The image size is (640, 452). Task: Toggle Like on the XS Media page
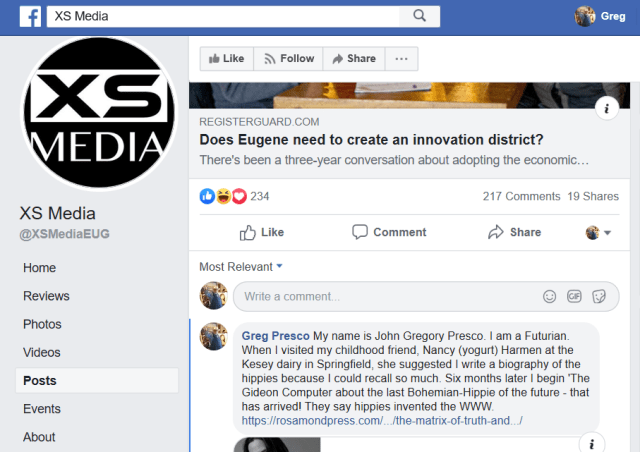[226, 59]
